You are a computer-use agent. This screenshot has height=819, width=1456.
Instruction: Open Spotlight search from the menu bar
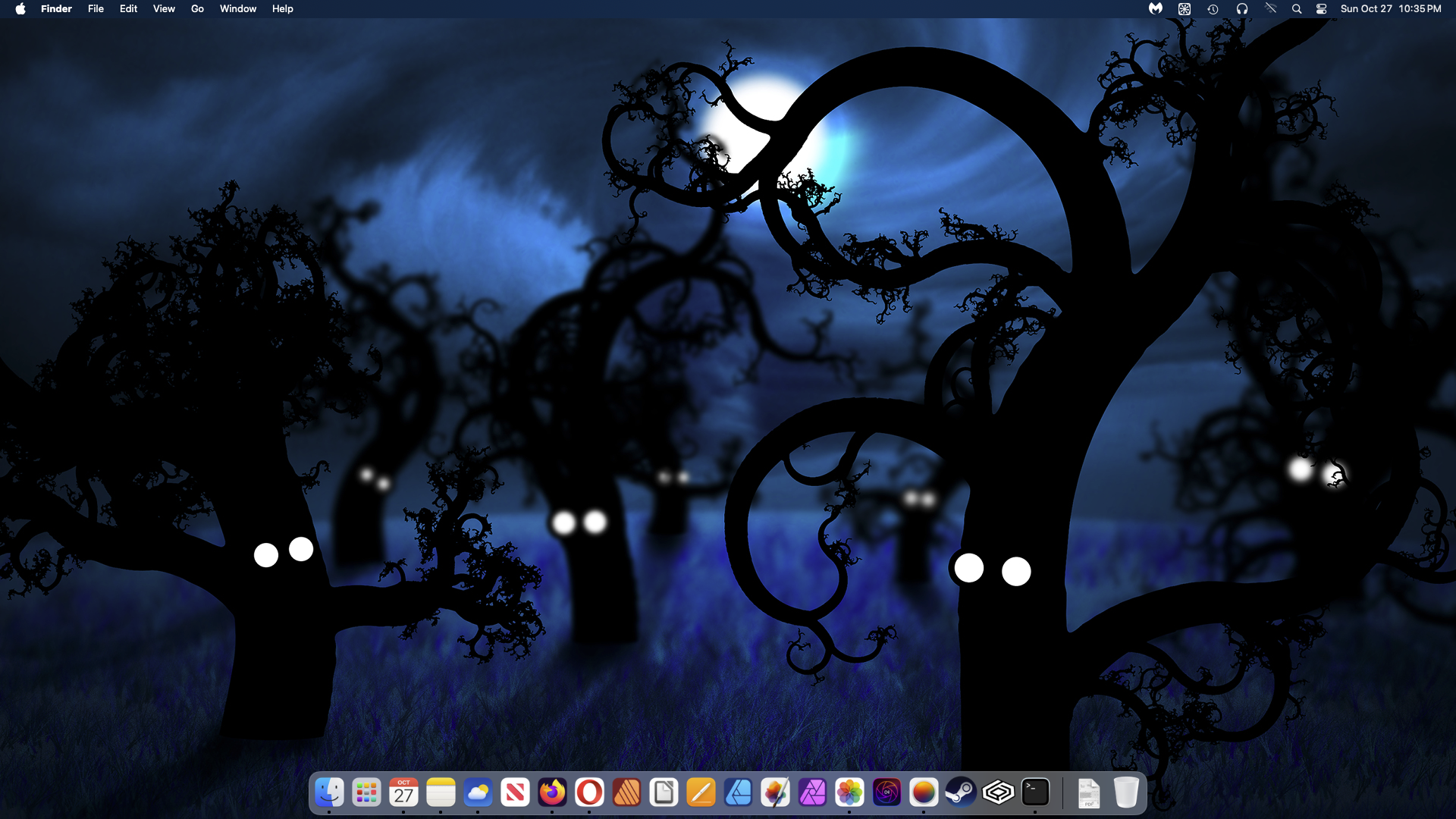tap(1297, 9)
